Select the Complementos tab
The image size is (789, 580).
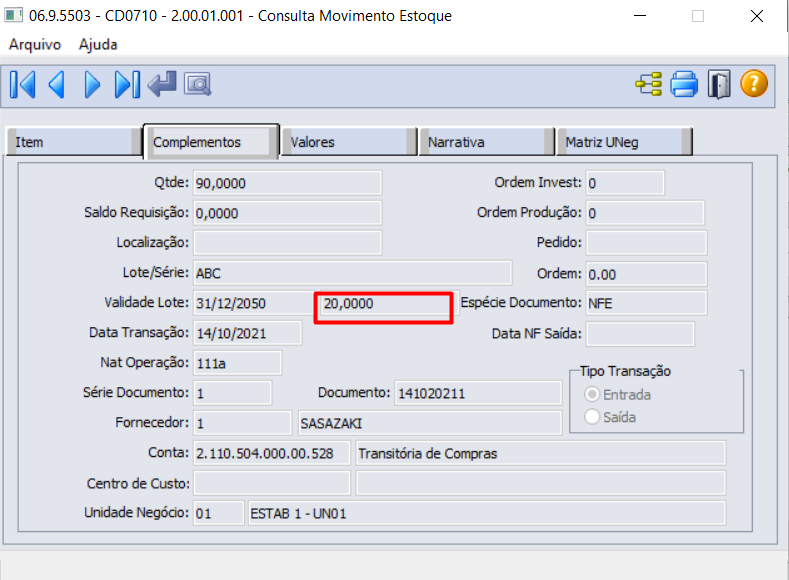211,142
